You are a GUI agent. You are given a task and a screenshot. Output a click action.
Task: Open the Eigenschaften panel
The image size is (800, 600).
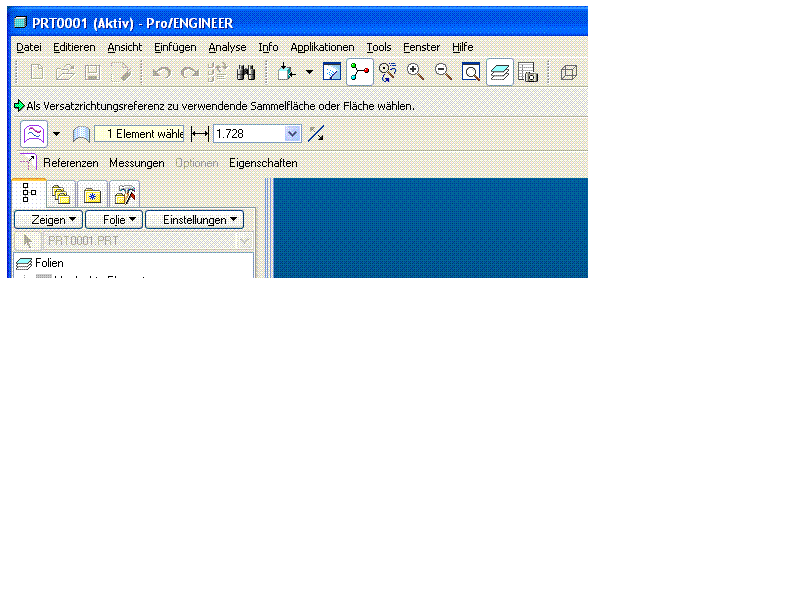click(263, 163)
